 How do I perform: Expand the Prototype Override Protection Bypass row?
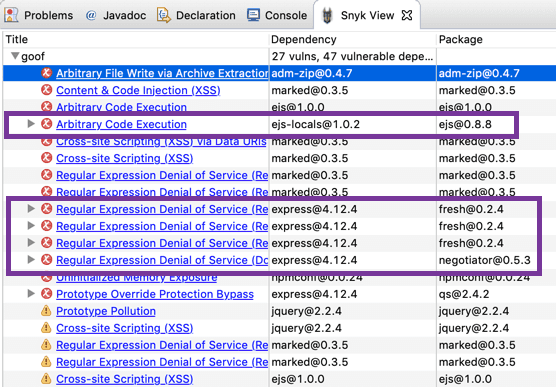coord(31,294)
